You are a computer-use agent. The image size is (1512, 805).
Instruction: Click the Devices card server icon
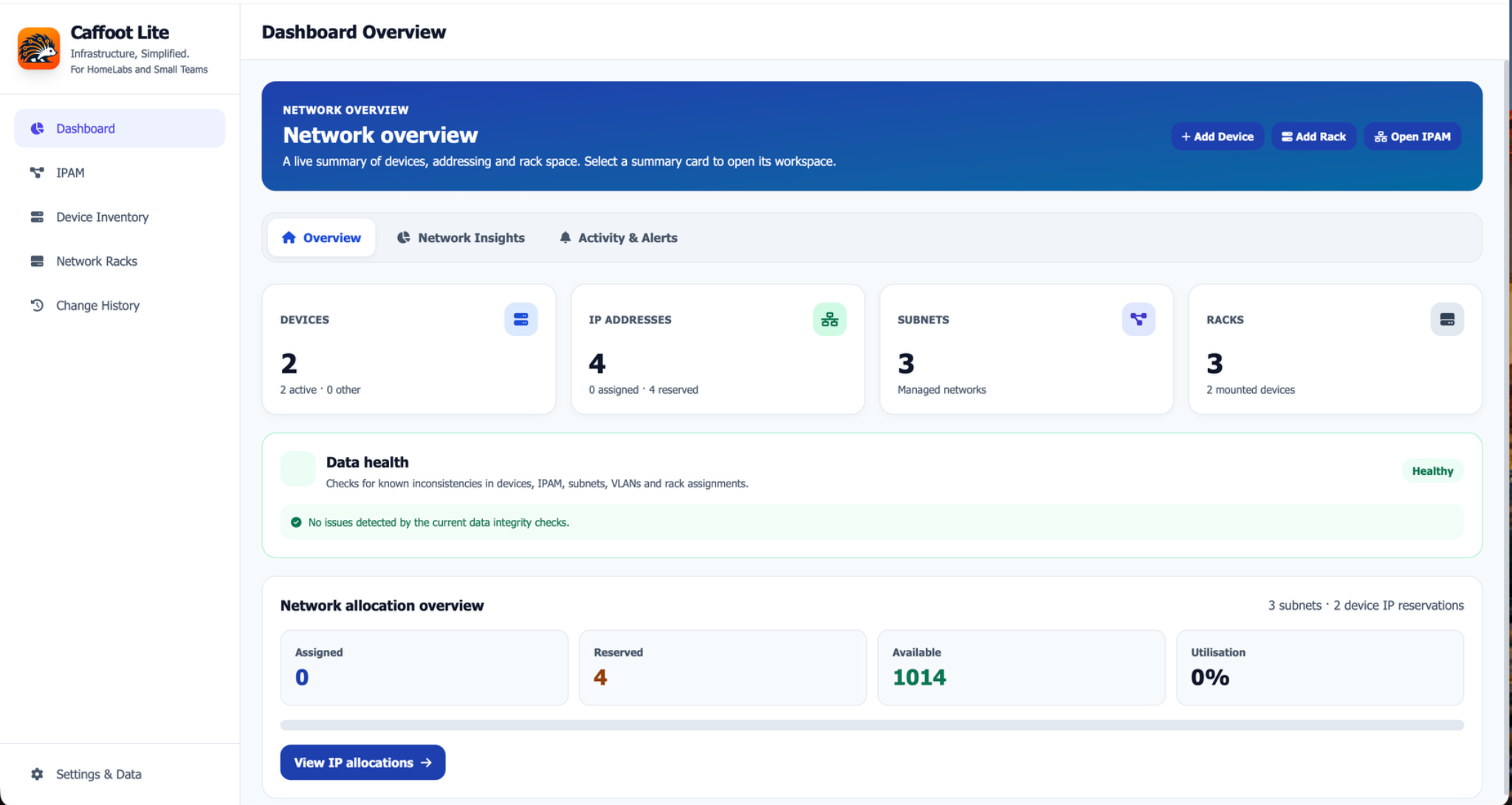point(521,319)
